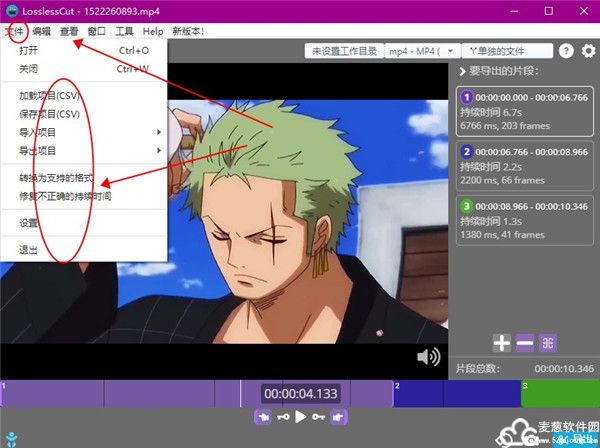The width and height of the screenshot is (600, 448).
Task: Jump to next keyframe (right key icon)
Action: (x=318, y=417)
